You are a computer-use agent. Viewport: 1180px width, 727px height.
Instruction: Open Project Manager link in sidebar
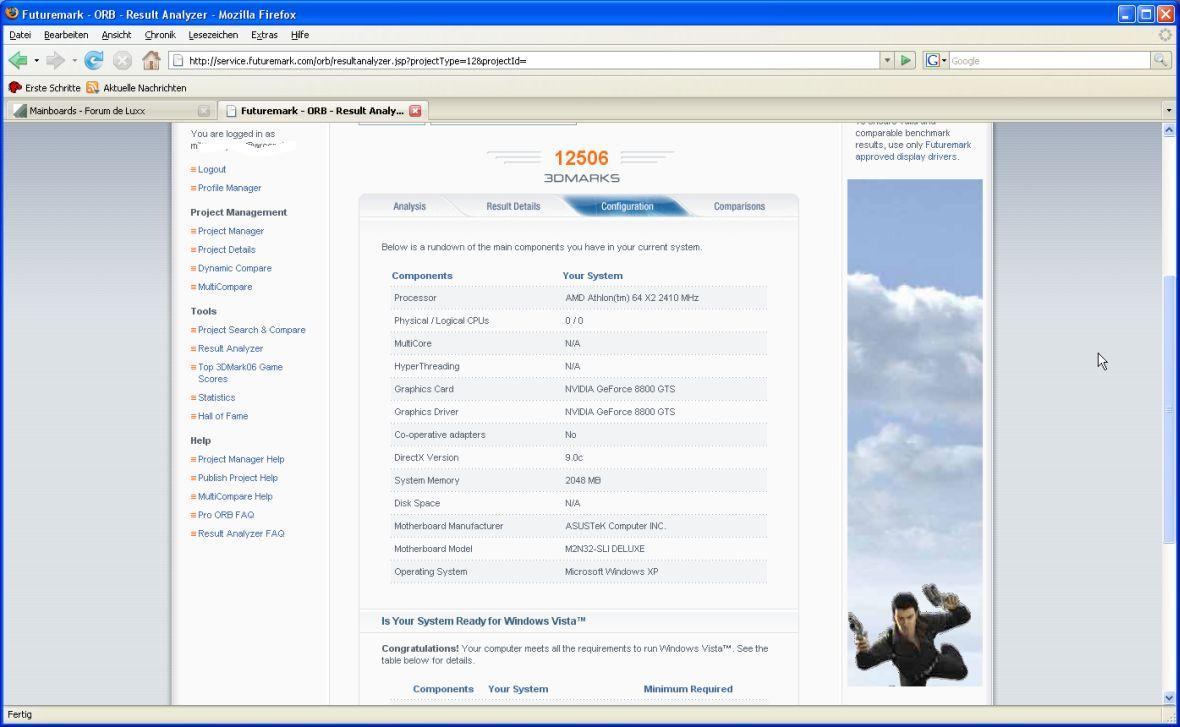(230, 231)
